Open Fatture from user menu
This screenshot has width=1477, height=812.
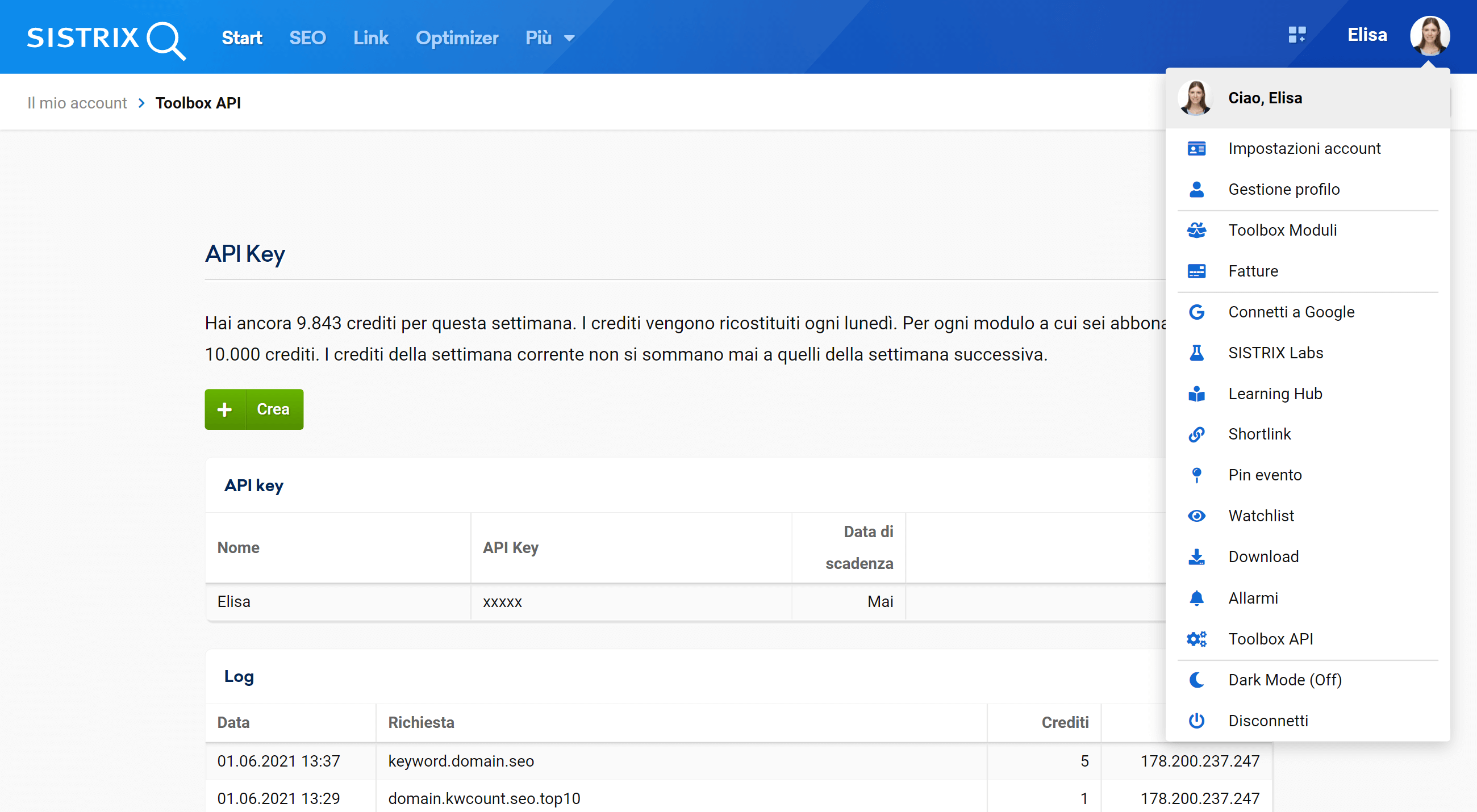[x=1307, y=271]
